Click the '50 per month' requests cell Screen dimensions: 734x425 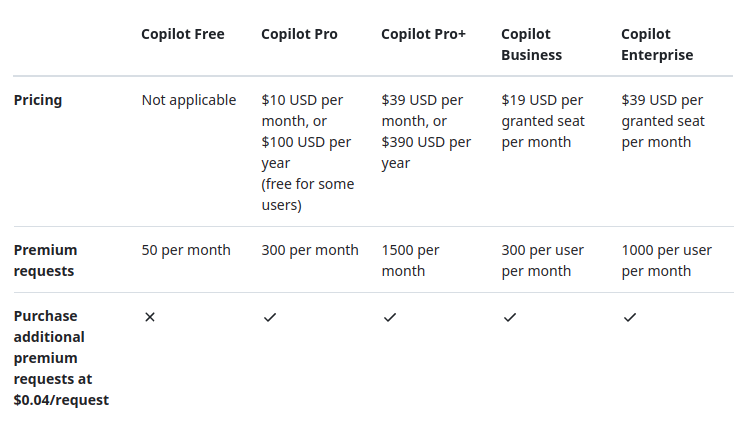(x=186, y=250)
